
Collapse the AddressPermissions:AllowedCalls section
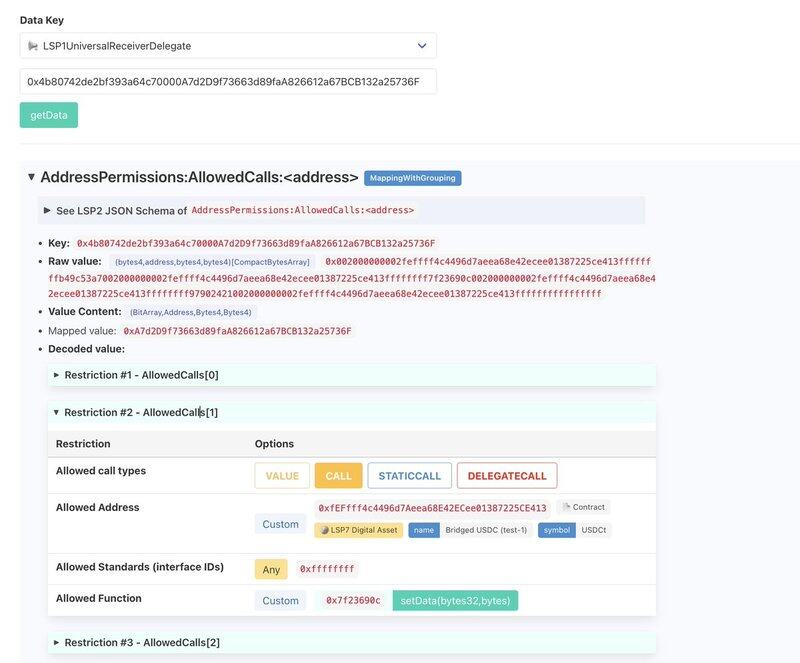[31, 177]
